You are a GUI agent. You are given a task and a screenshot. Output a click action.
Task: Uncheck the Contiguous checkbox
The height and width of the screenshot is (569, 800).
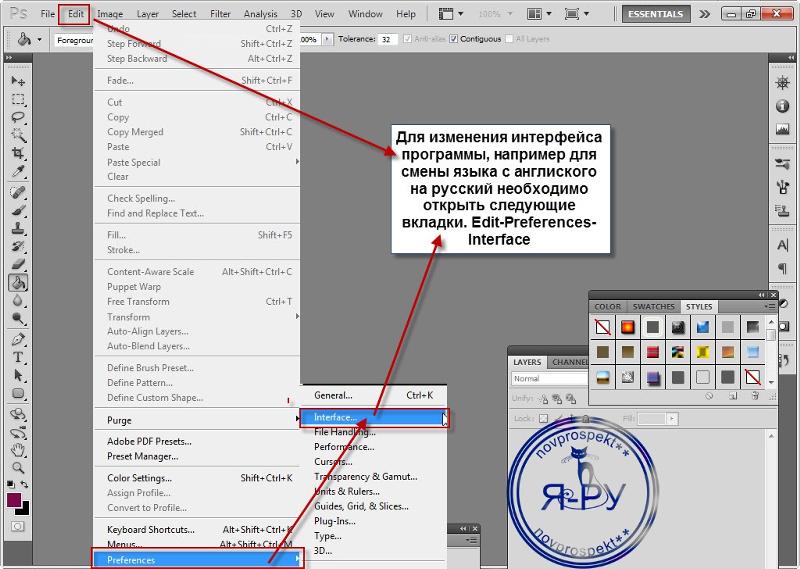[454, 39]
